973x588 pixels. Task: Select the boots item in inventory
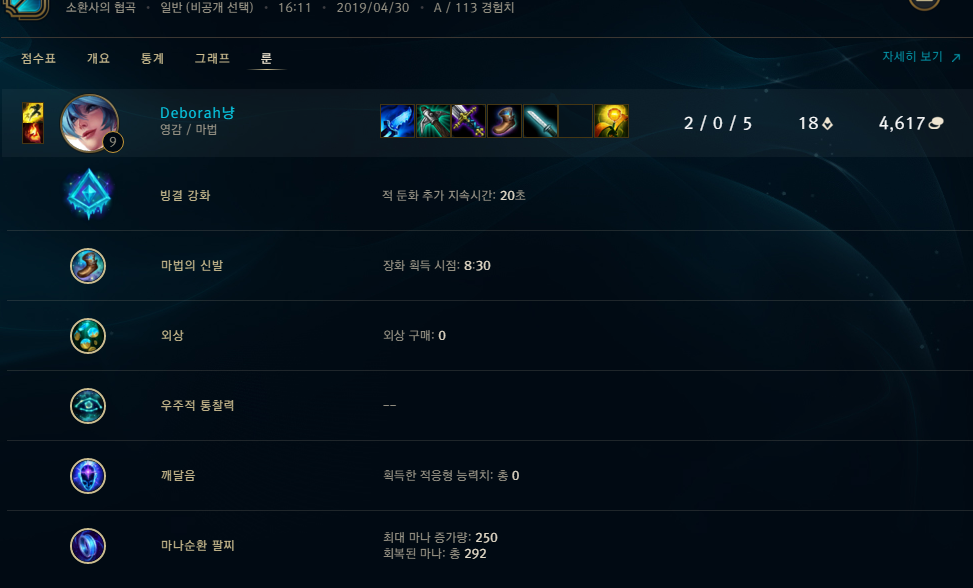point(504,121)
